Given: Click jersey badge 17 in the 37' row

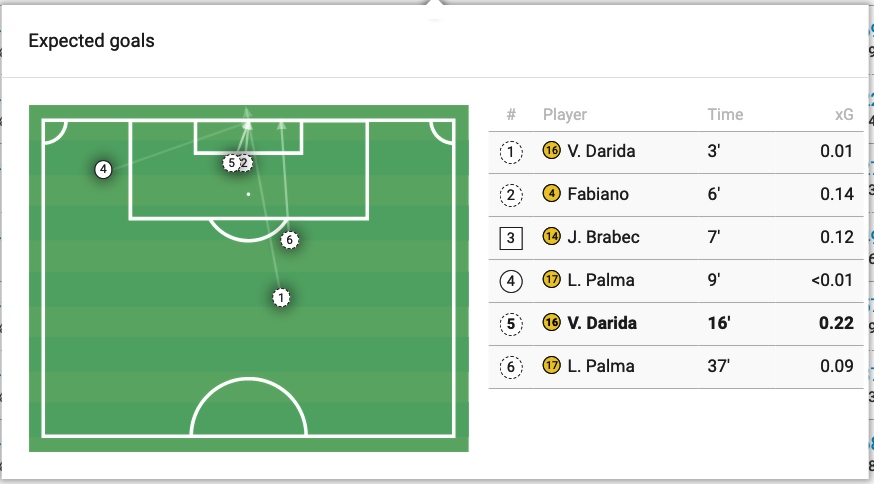Looking at the screenshot, I should [551, 365].
